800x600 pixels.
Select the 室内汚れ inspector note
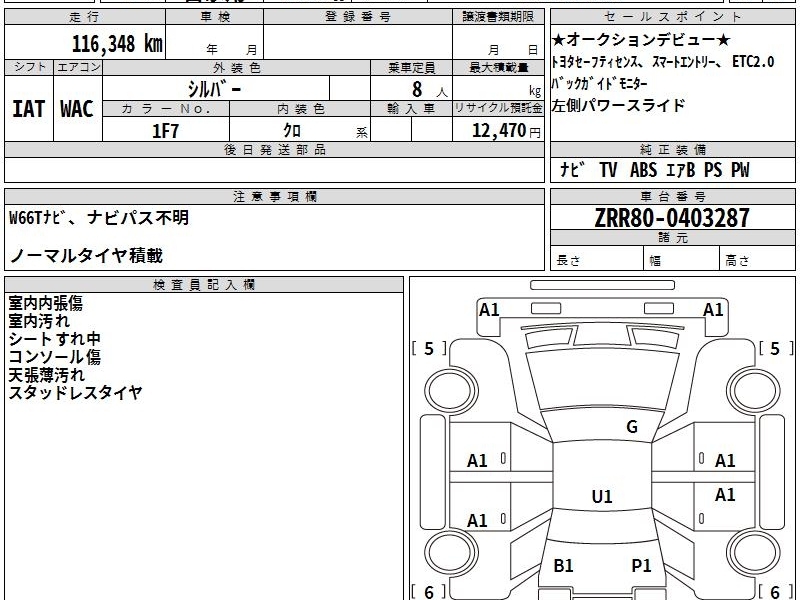(39, 321)
